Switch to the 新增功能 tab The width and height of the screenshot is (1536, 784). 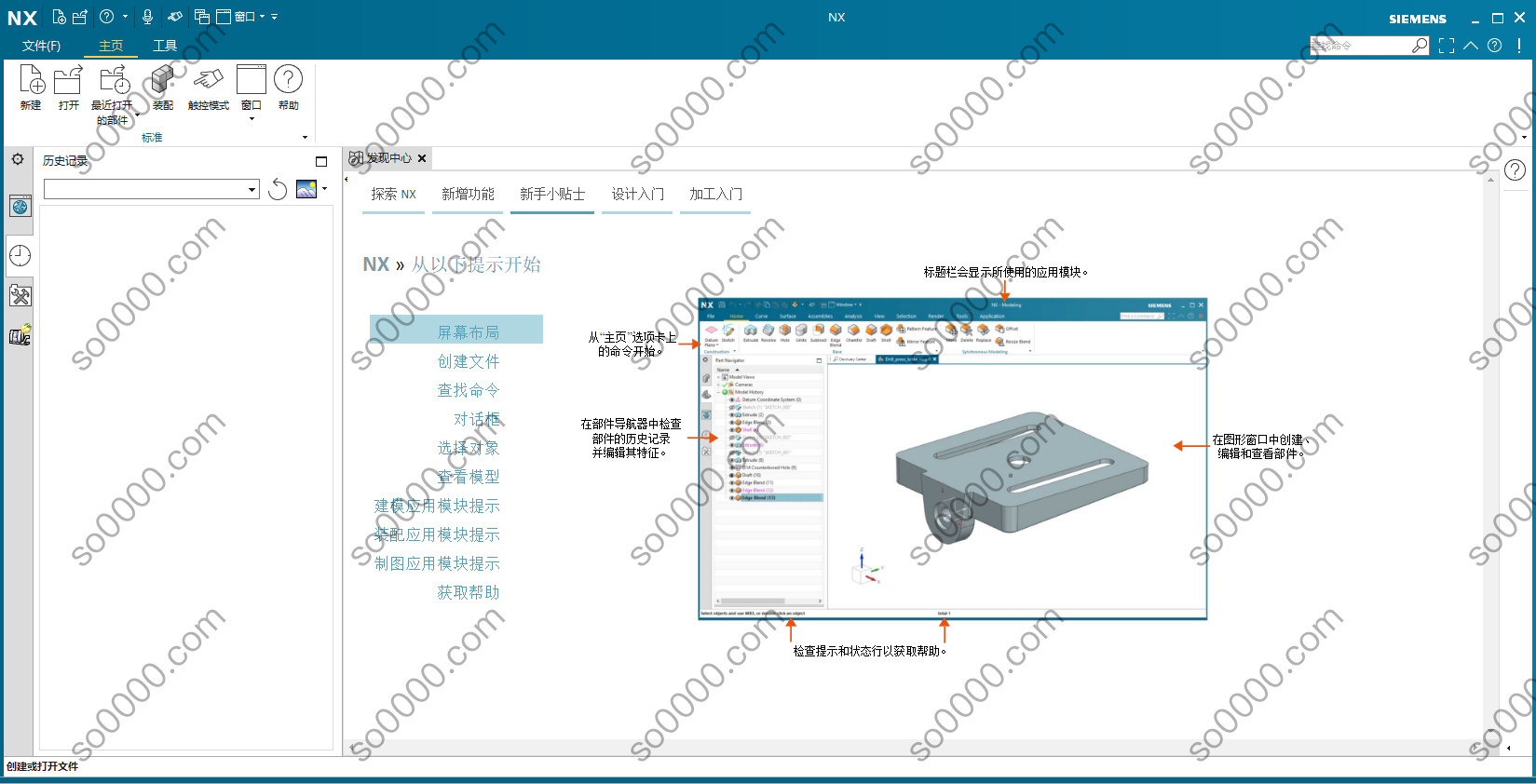pyautogui.click(x=469, y=194)
